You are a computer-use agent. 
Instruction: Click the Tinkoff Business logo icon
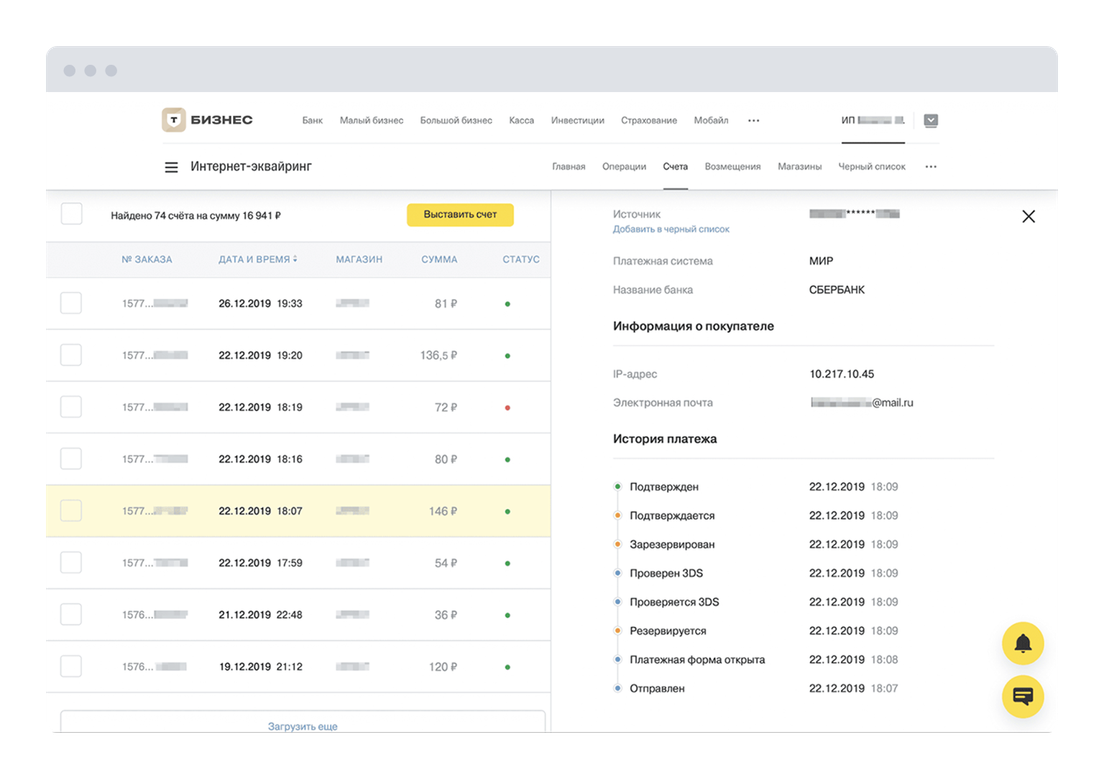coord(174,120)
